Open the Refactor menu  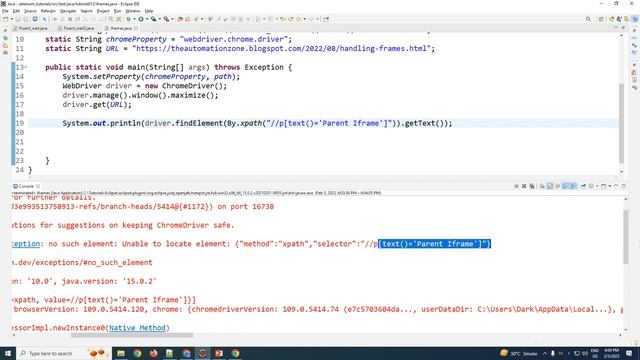(48, 11)
